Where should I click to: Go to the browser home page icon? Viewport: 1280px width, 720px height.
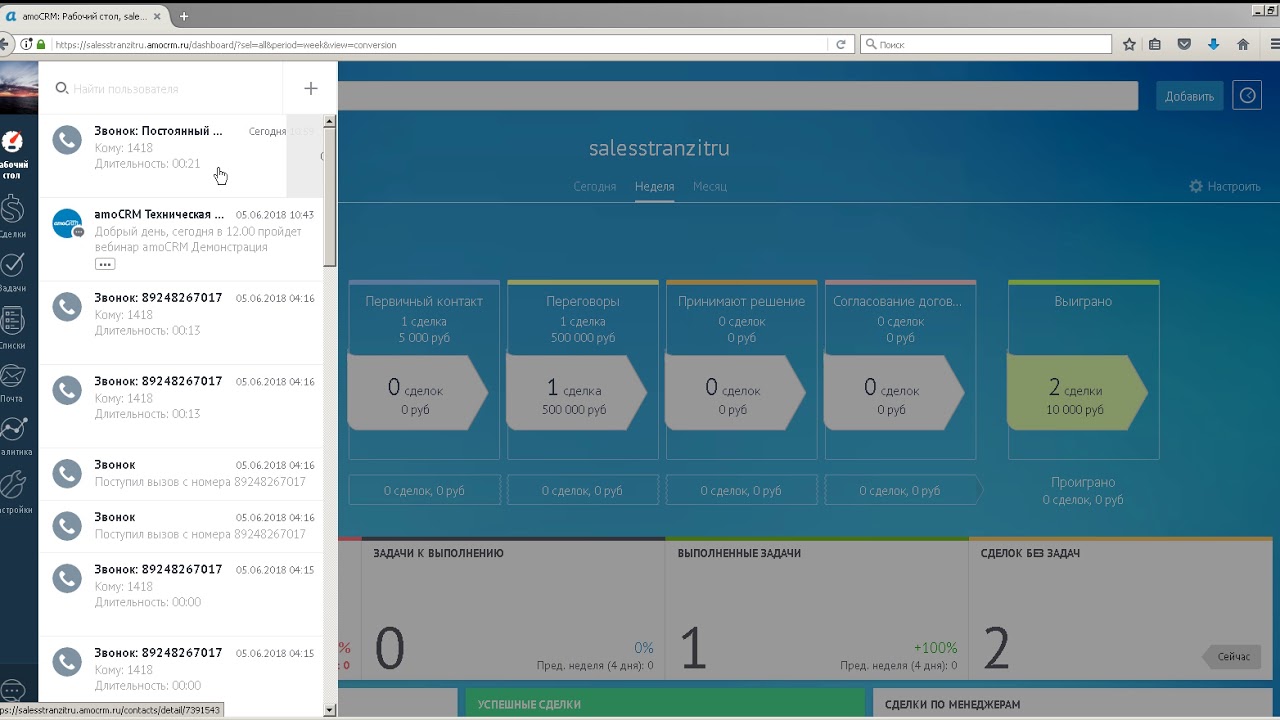pyautogui.click(x=1243, y=44)
